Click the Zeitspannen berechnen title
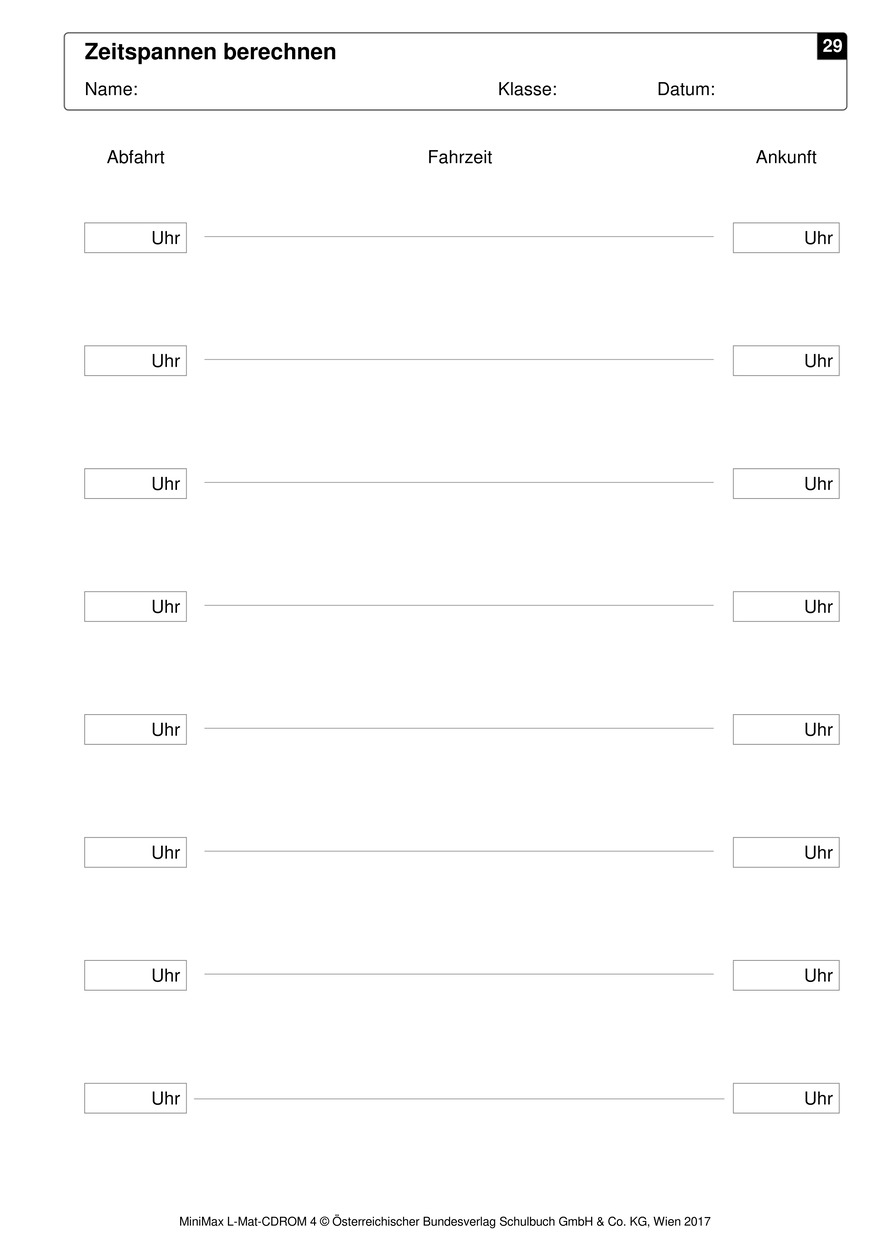This screenshot has height=1259, width=890. point(211,52)
